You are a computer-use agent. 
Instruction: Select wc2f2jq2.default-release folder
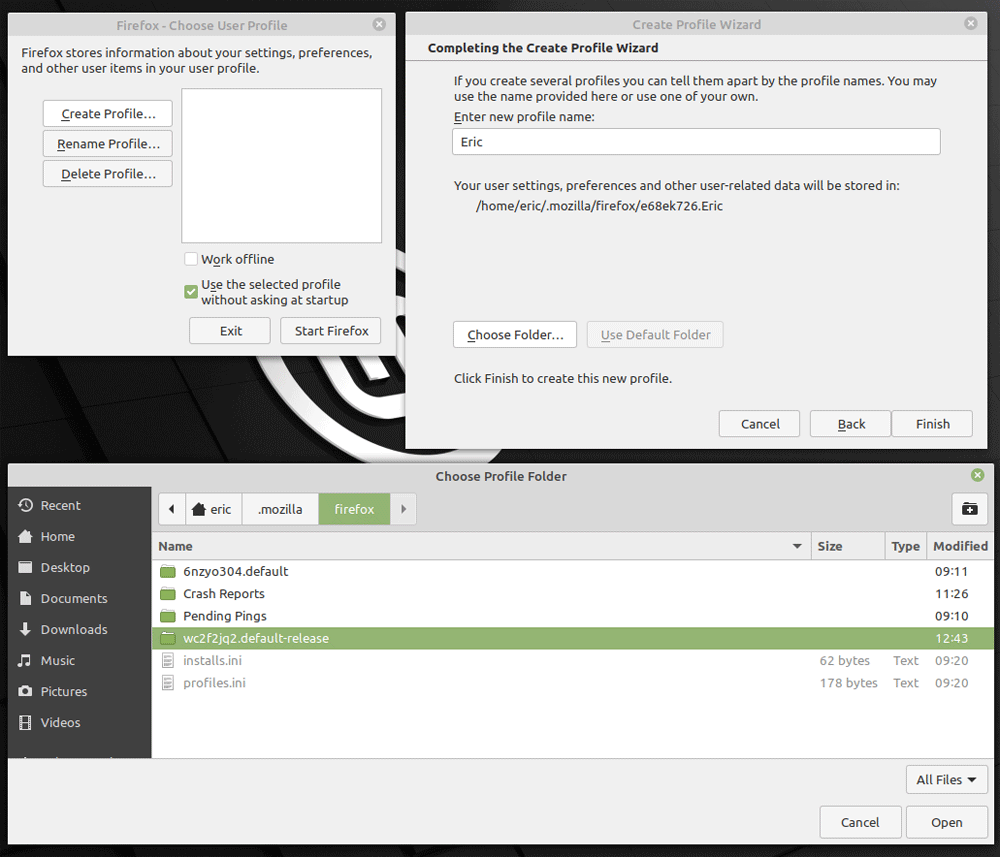coord(573,638)
